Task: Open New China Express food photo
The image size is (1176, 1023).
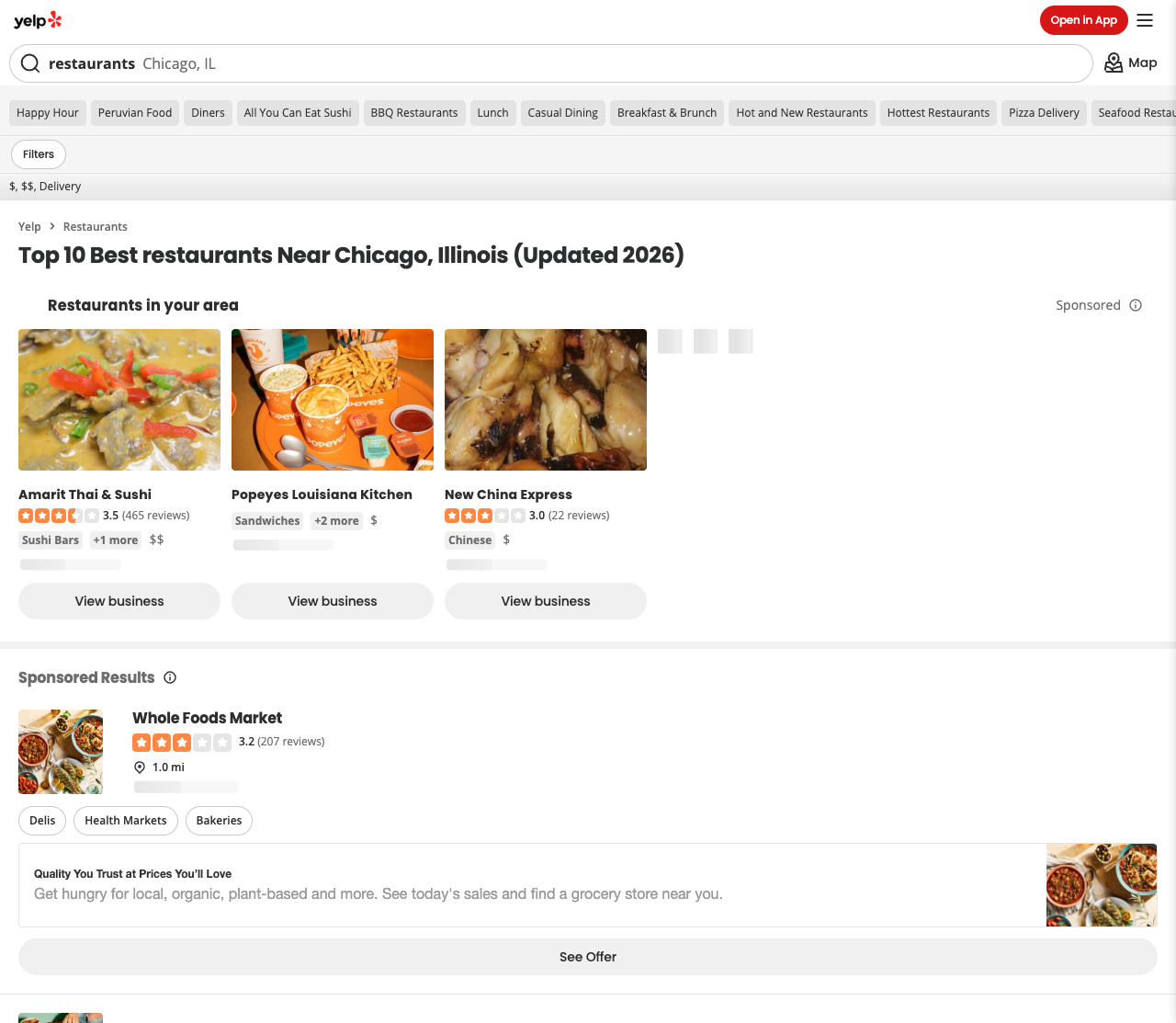Action: point(546,400)
